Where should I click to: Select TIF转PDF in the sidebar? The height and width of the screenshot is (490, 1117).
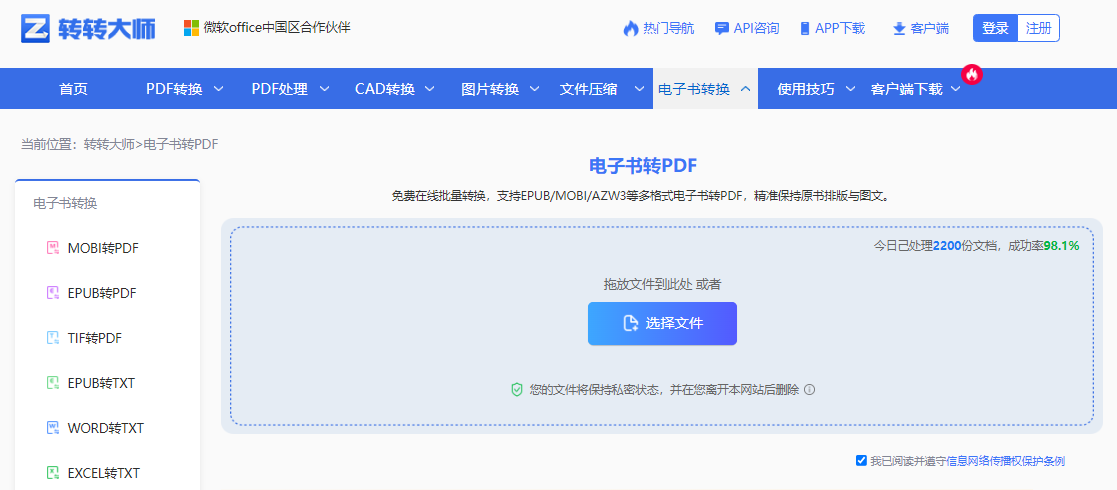(x=95, y=338)
